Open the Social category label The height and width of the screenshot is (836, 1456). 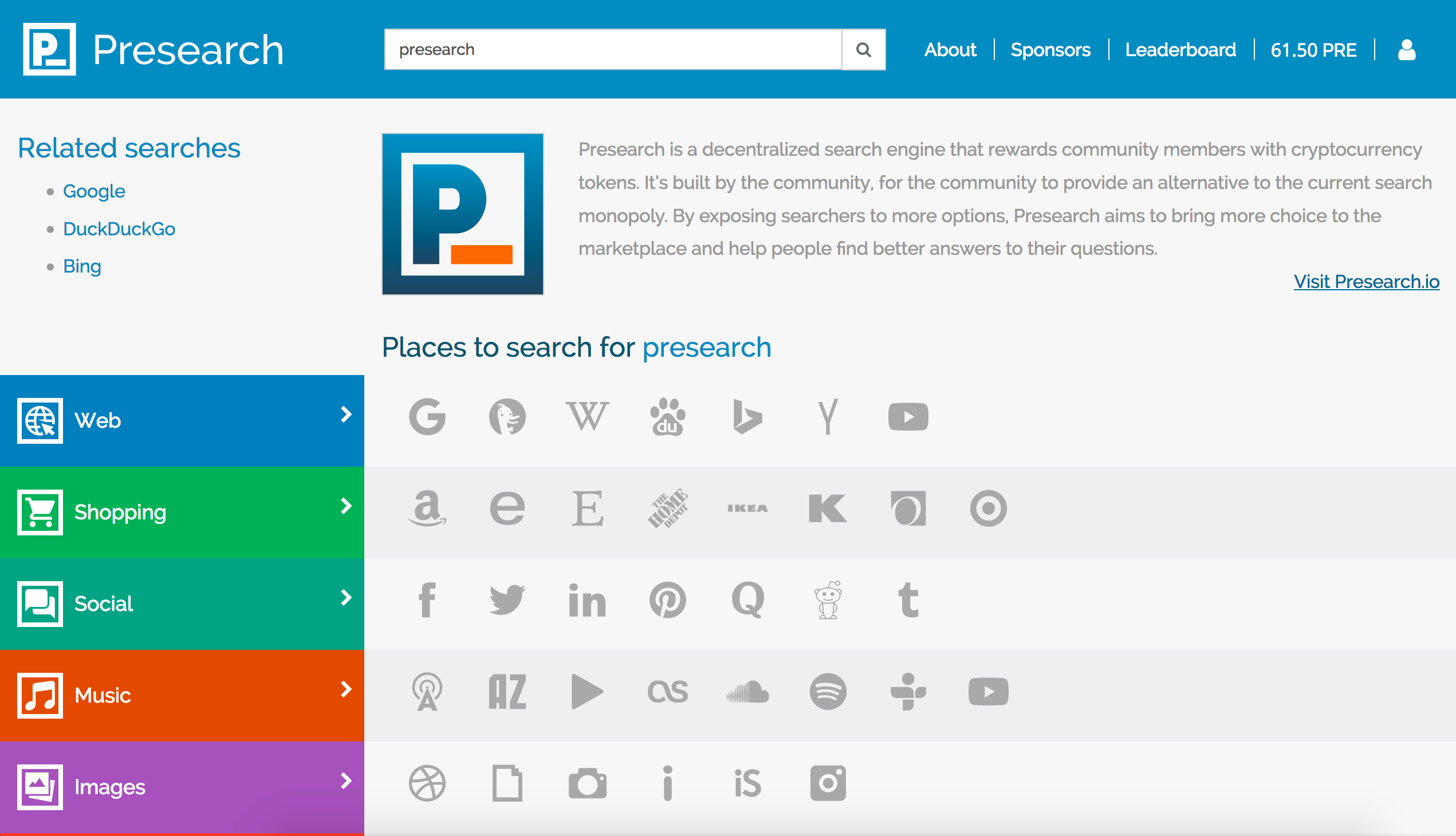pyautogui.click(x=103, y=604)
